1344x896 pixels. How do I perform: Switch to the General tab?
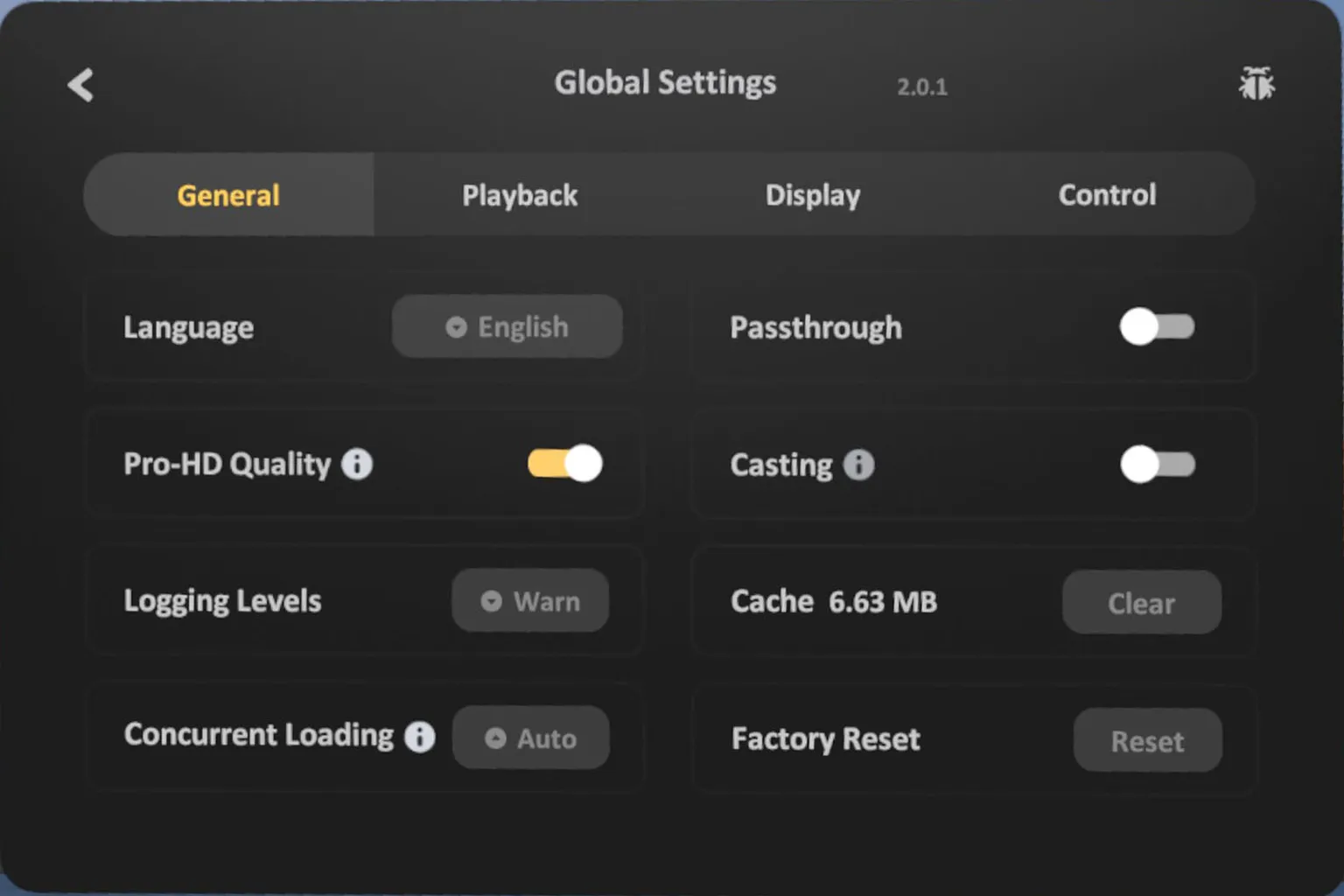click(x=228, y=194)
